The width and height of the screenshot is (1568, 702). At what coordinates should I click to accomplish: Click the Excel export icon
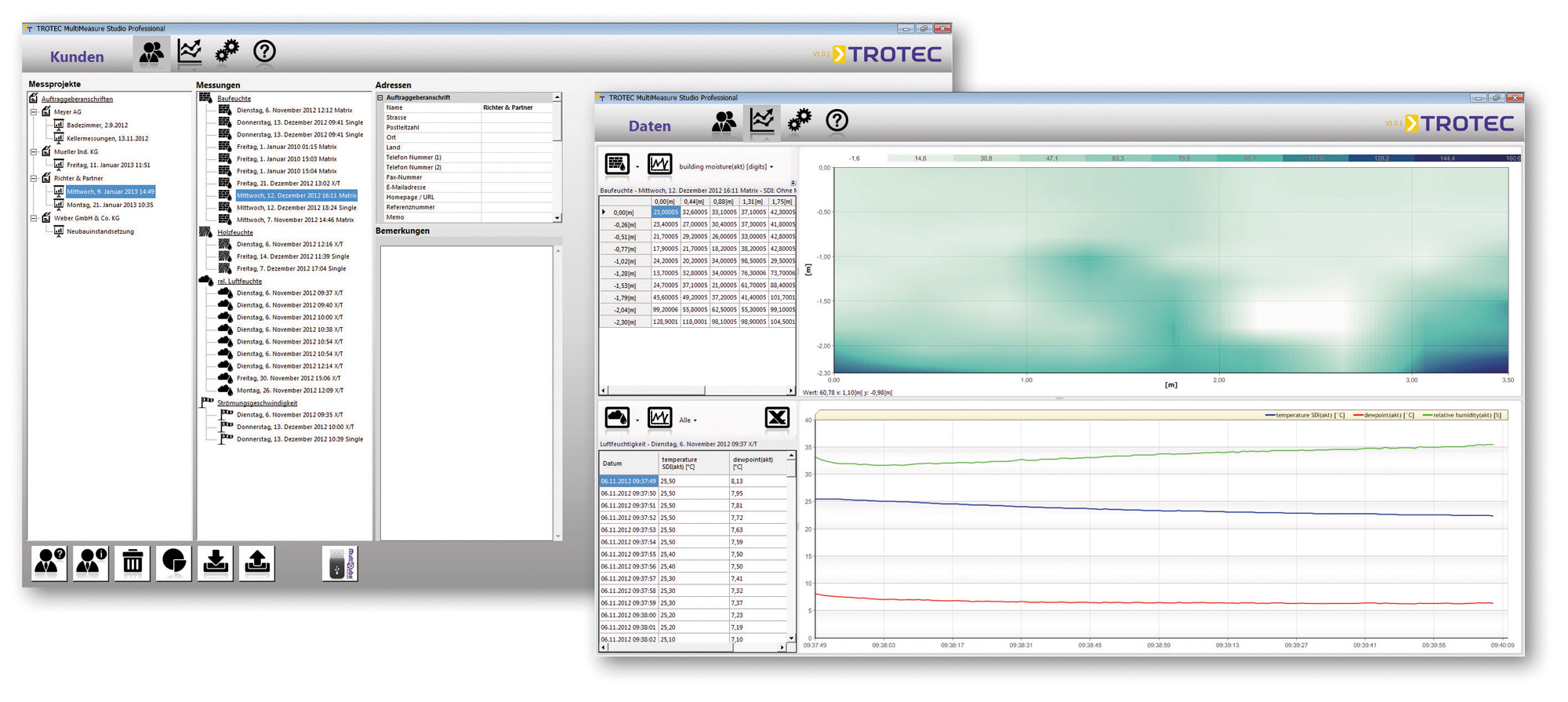coord(776,418)
